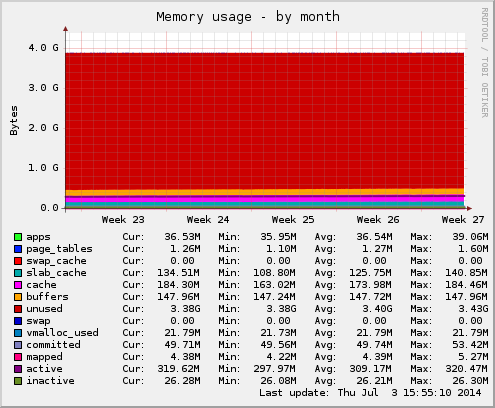Click the 'unused' legend label

(x=44, y=309)
